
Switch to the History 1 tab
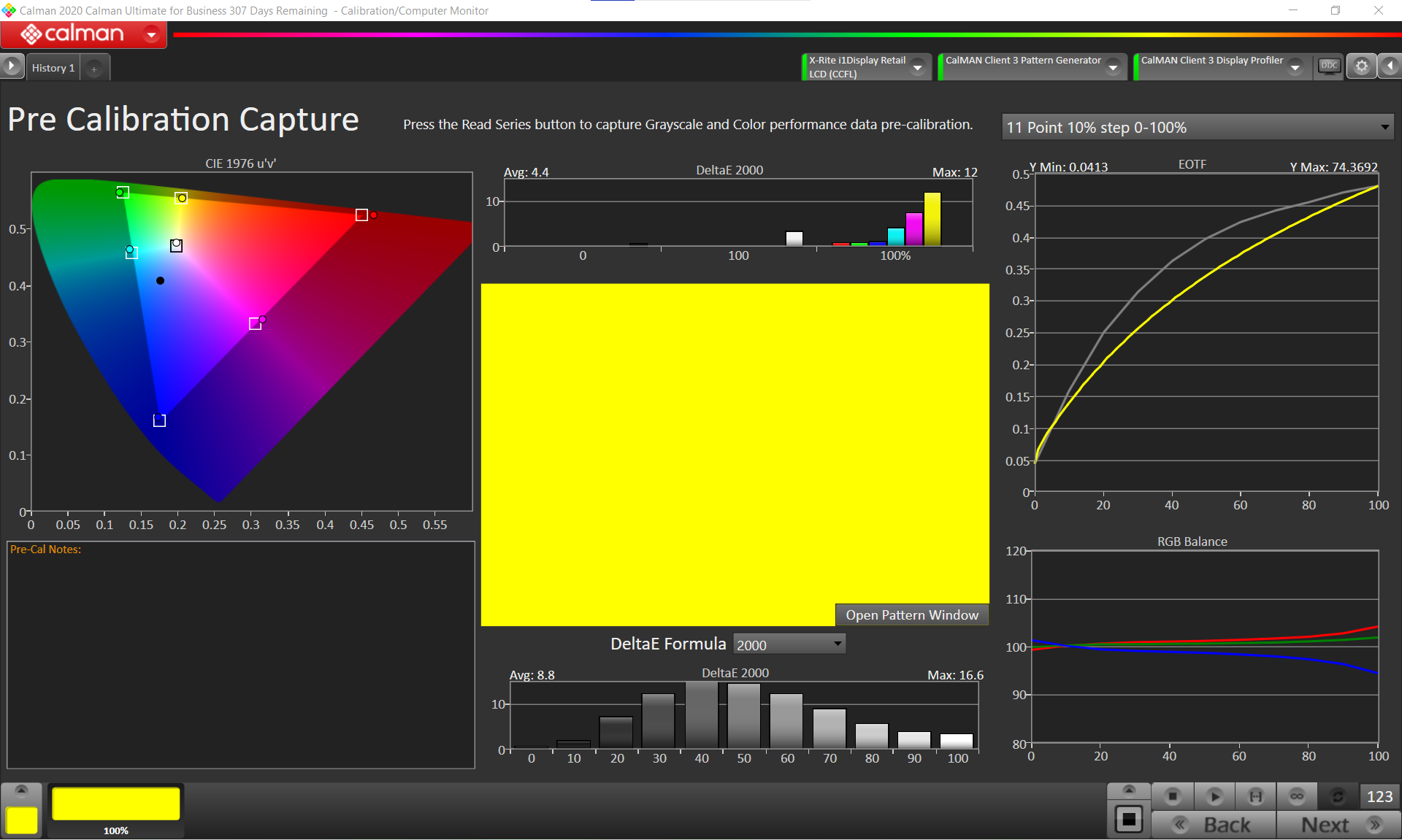pyautogui.click(x=53, y=68)
